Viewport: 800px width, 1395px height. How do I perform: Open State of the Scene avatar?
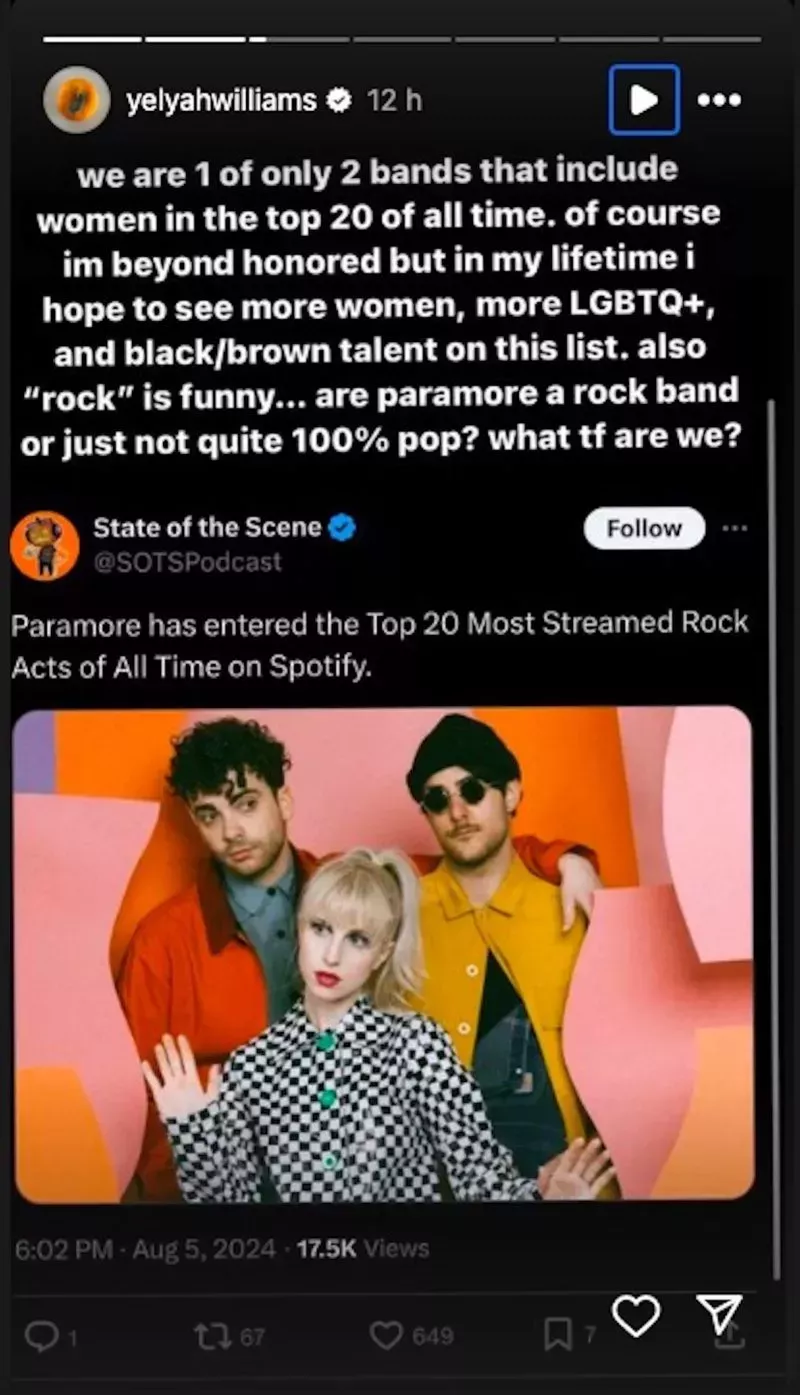[45, 545]
